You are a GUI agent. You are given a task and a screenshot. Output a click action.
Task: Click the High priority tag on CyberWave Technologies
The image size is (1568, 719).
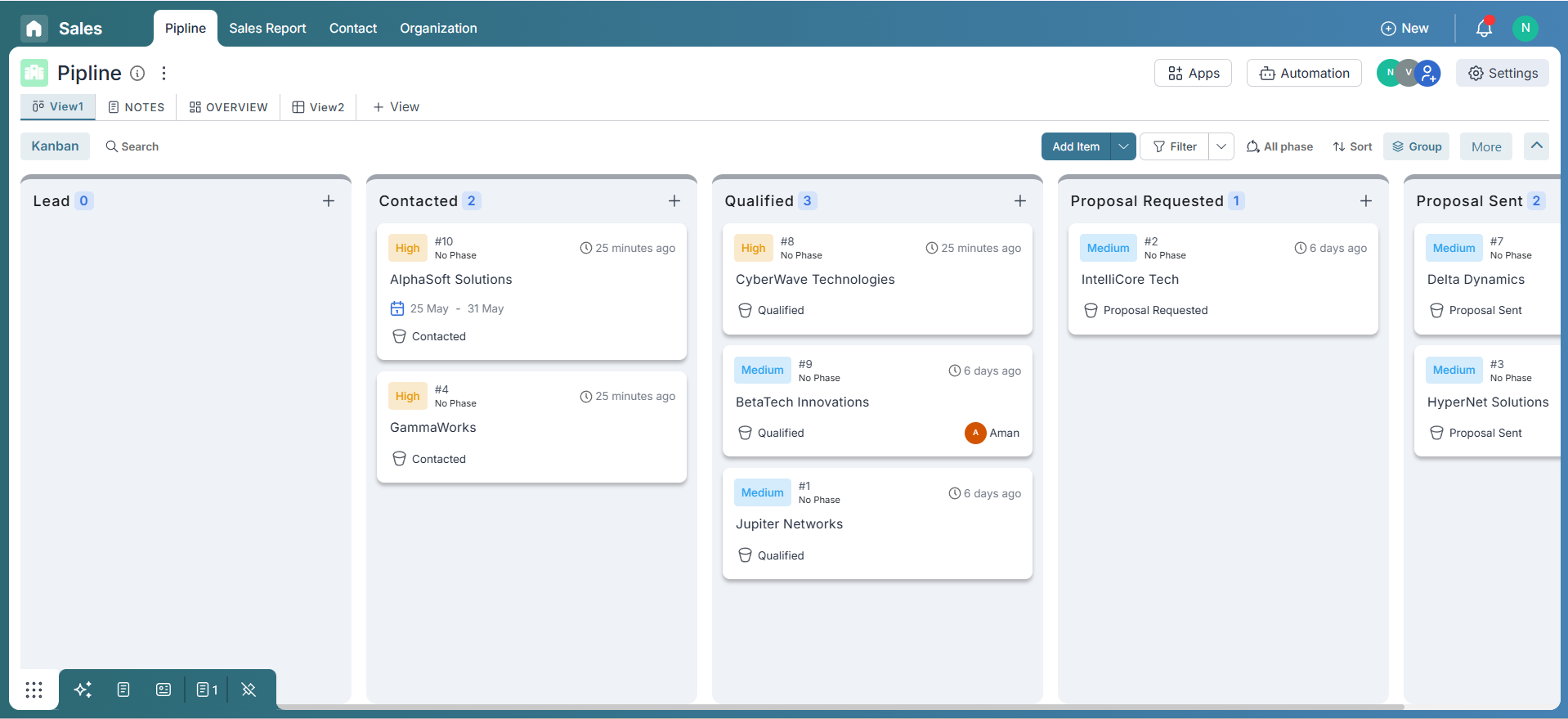753,248
